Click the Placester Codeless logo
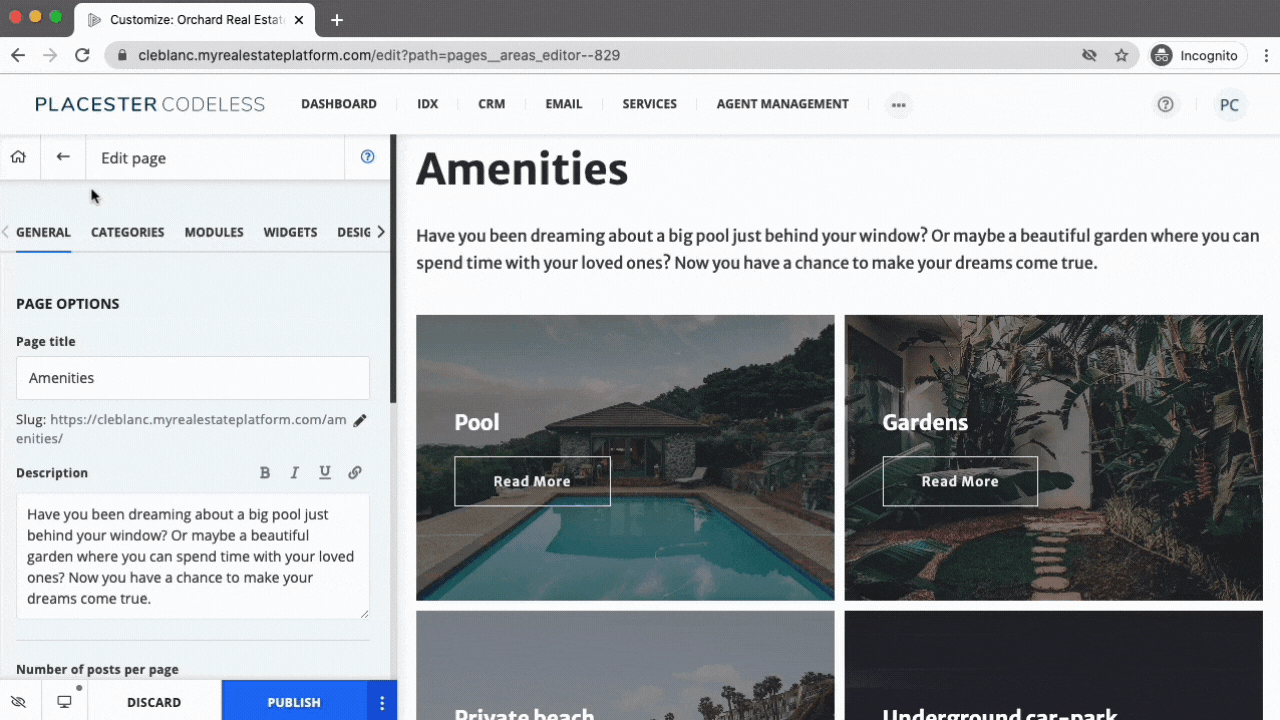The width and height of the screenshot is (1280, 720). point(150,104)
